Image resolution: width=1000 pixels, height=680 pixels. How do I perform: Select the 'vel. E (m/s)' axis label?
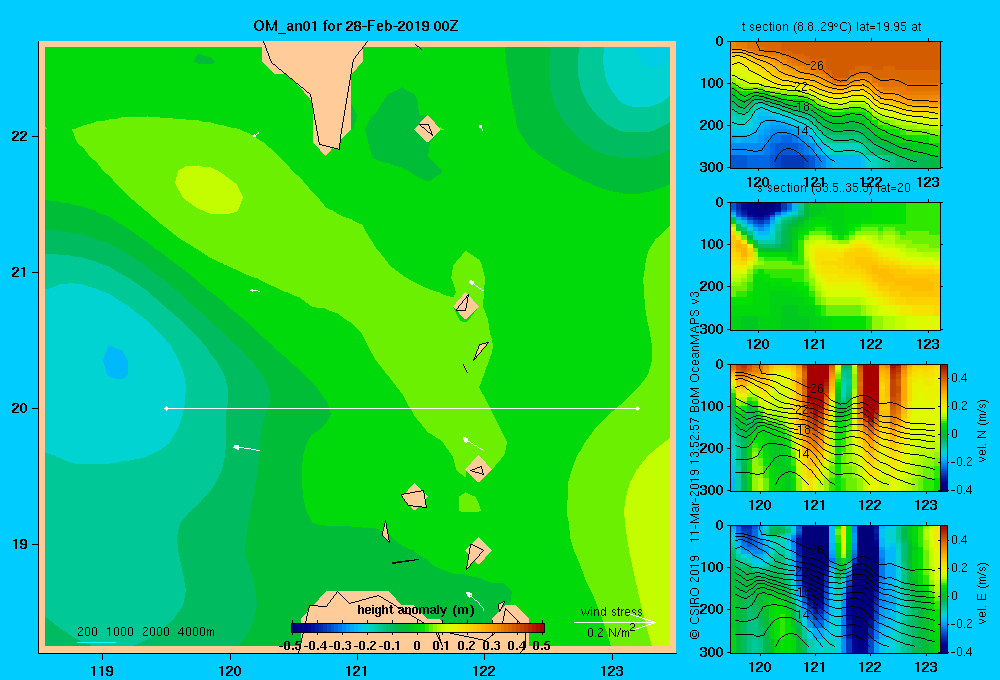[983, 593]
